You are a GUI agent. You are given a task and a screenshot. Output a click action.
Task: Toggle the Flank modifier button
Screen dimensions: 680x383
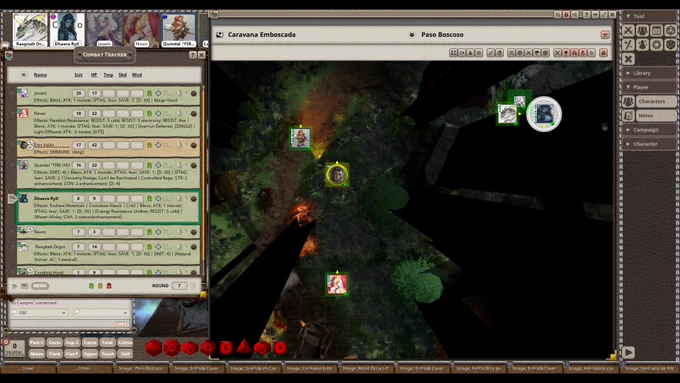point(55,354)
